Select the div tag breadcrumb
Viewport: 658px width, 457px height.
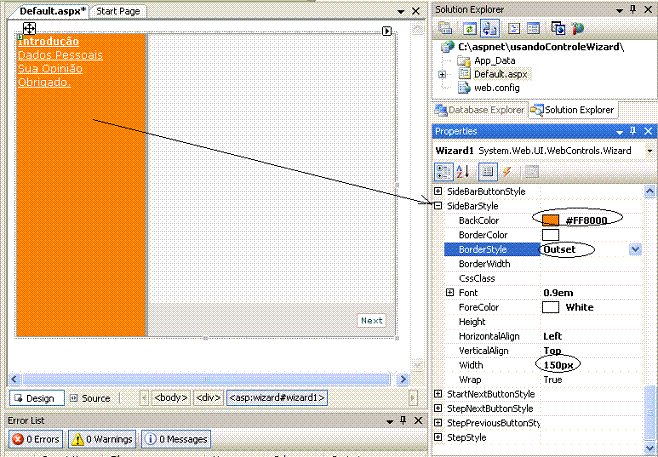point(208,398)
